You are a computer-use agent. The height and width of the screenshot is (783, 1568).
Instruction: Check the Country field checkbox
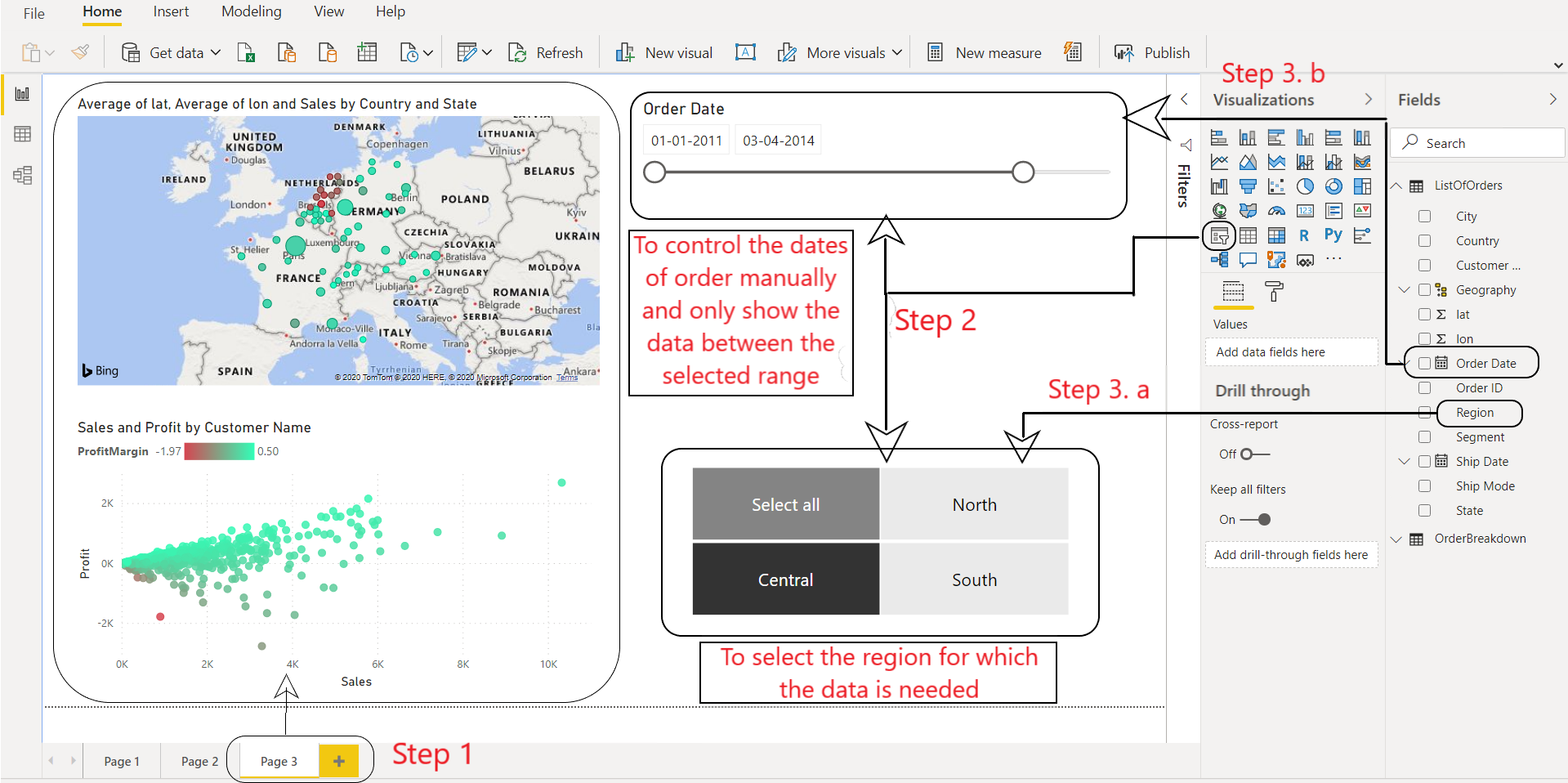tap(1424, 241)
